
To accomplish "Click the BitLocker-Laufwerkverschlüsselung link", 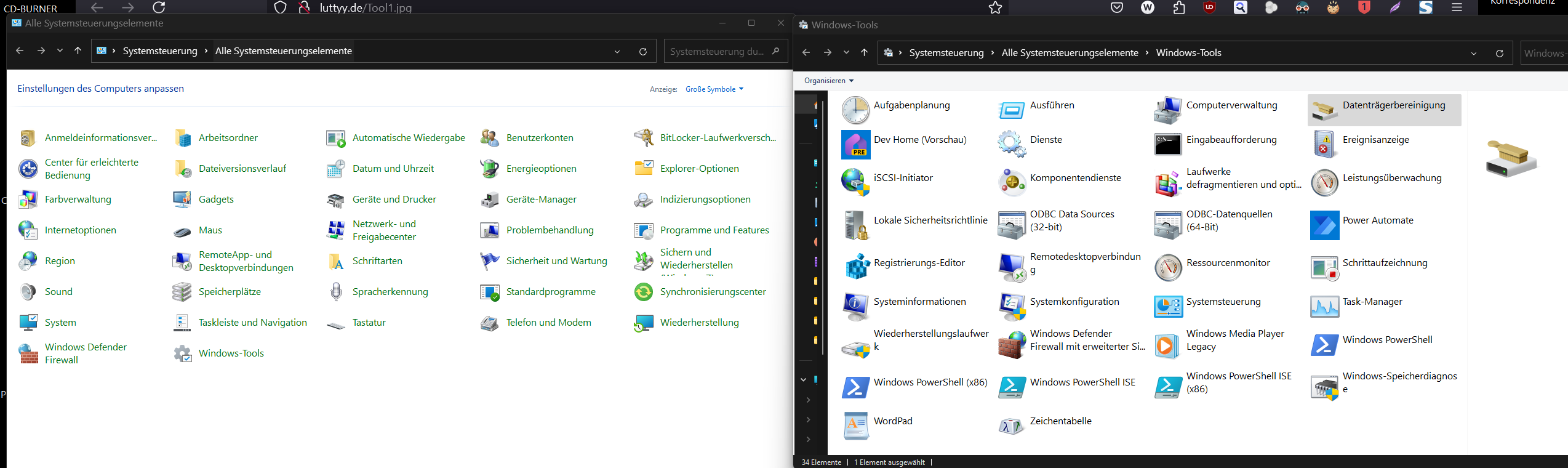I will pyautogui.click(x=718, y=138).
